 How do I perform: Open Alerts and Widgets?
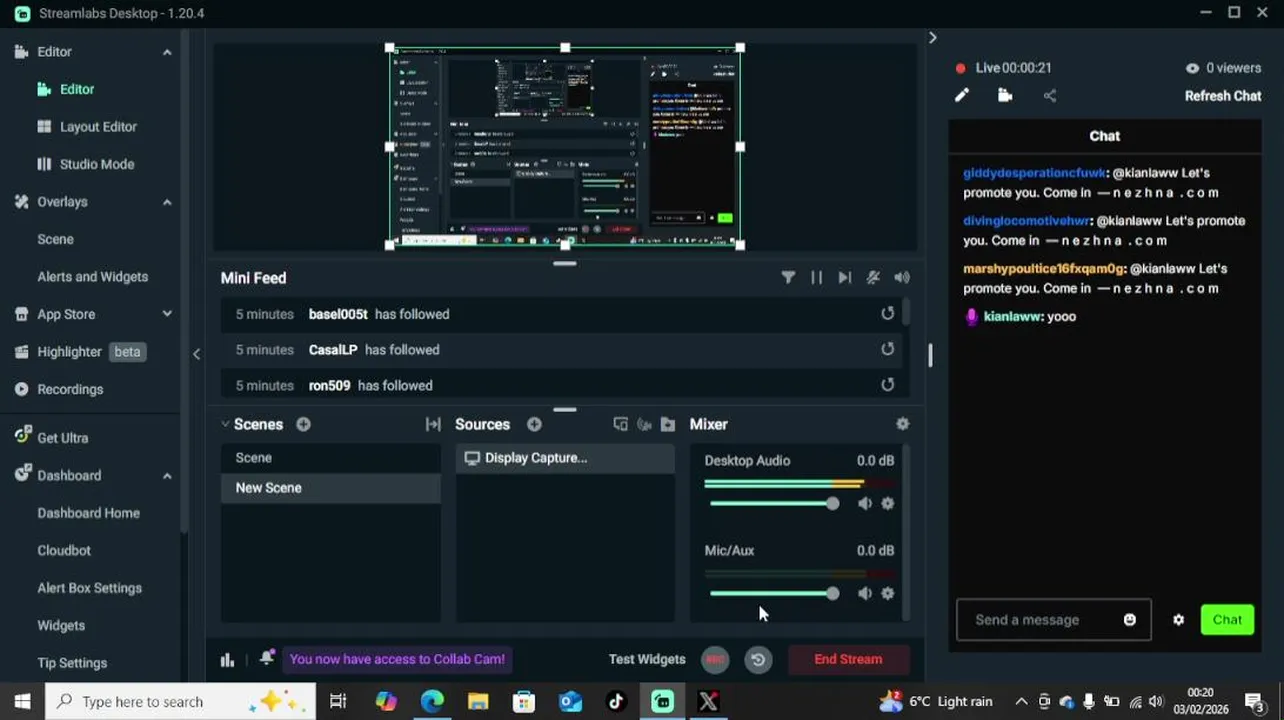(92, 277)
